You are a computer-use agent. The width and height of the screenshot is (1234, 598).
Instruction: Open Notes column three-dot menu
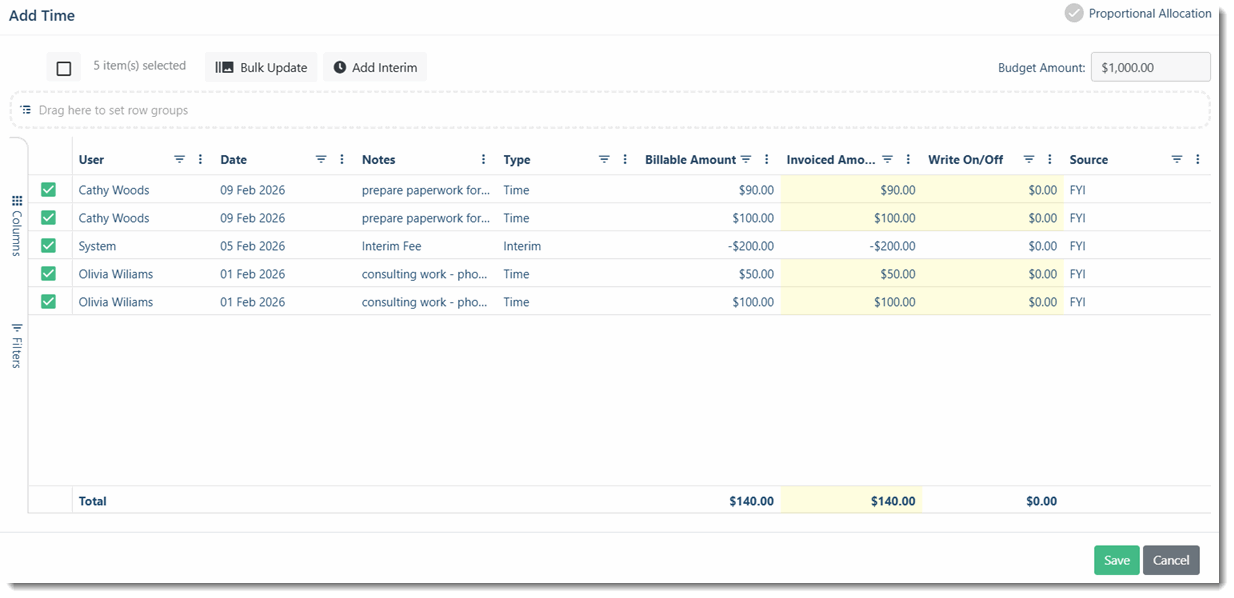coord(484,160)
